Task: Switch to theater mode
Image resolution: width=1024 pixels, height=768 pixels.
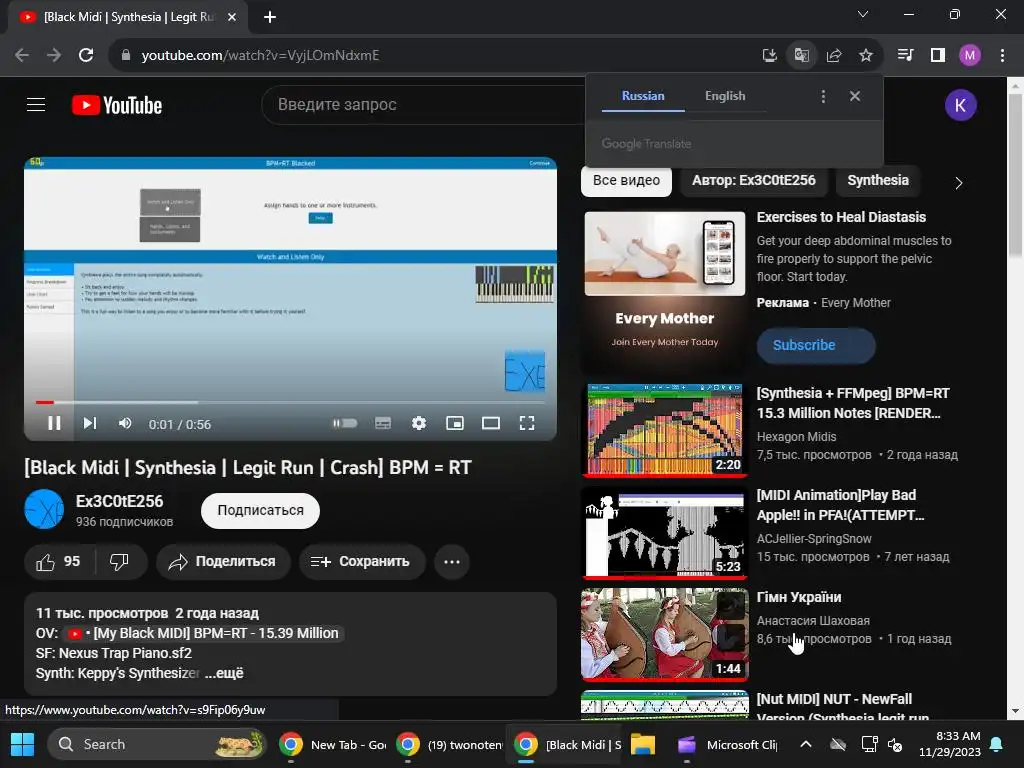Action: (x=490, y=423)
